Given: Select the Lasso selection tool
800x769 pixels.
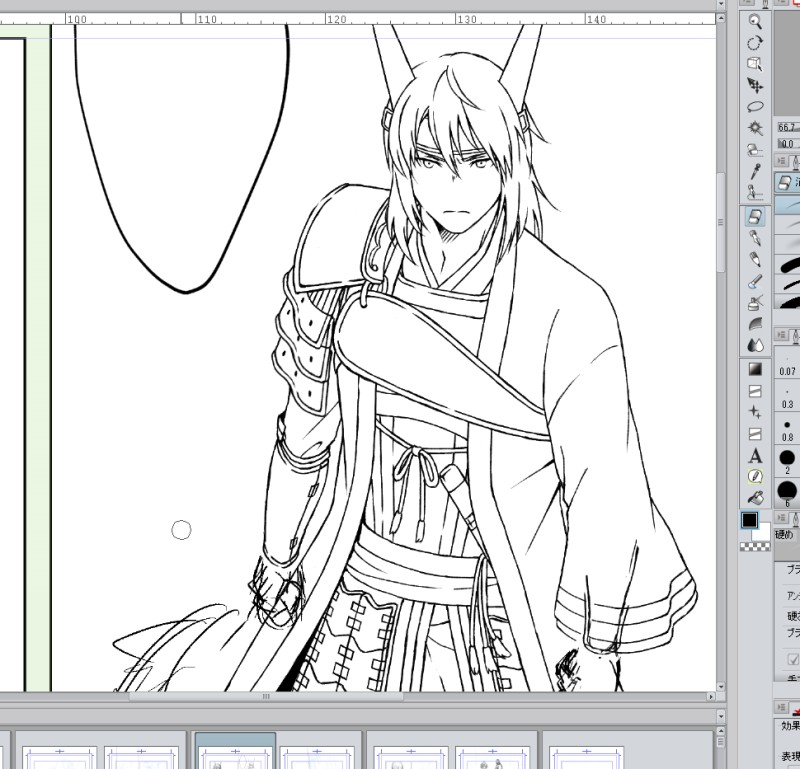Looking at the screenshot, I should click(755, 107).
